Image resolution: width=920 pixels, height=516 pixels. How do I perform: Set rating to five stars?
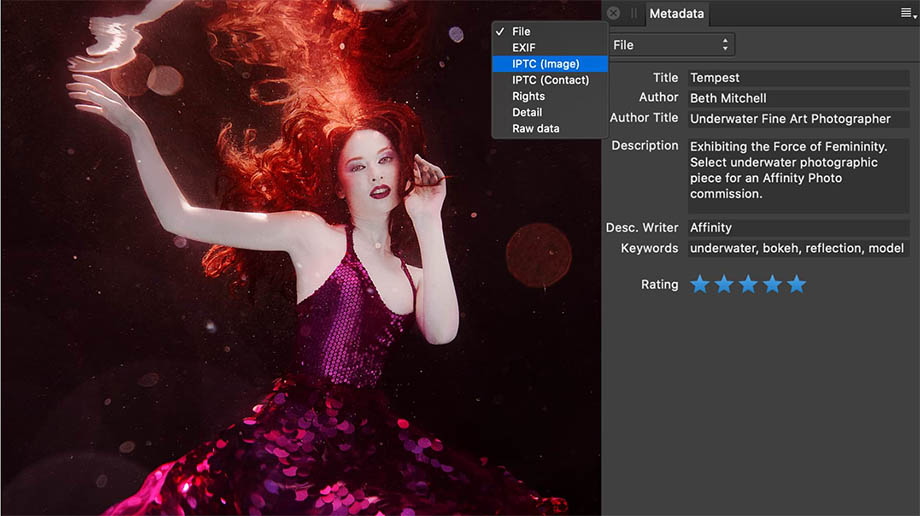coord(796,285)
